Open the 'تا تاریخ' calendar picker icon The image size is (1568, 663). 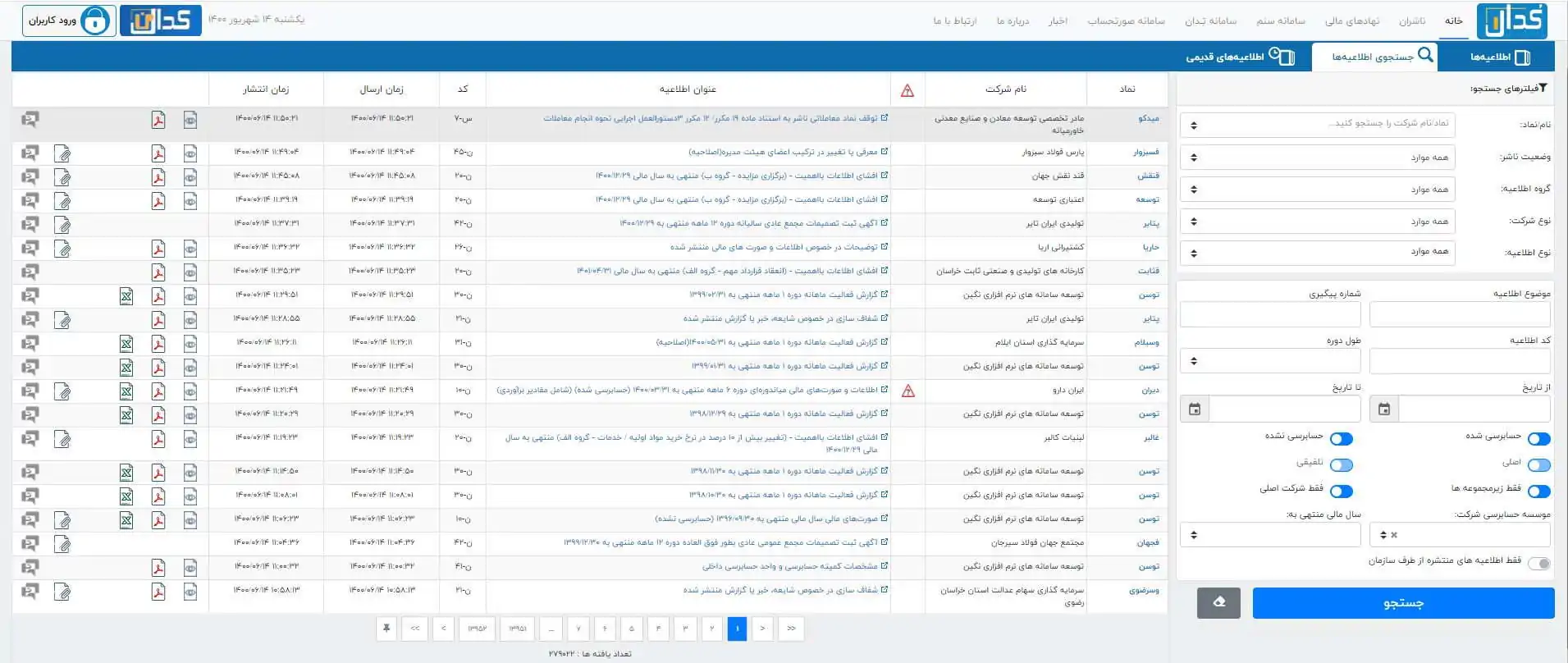(x=1195, y=409)
